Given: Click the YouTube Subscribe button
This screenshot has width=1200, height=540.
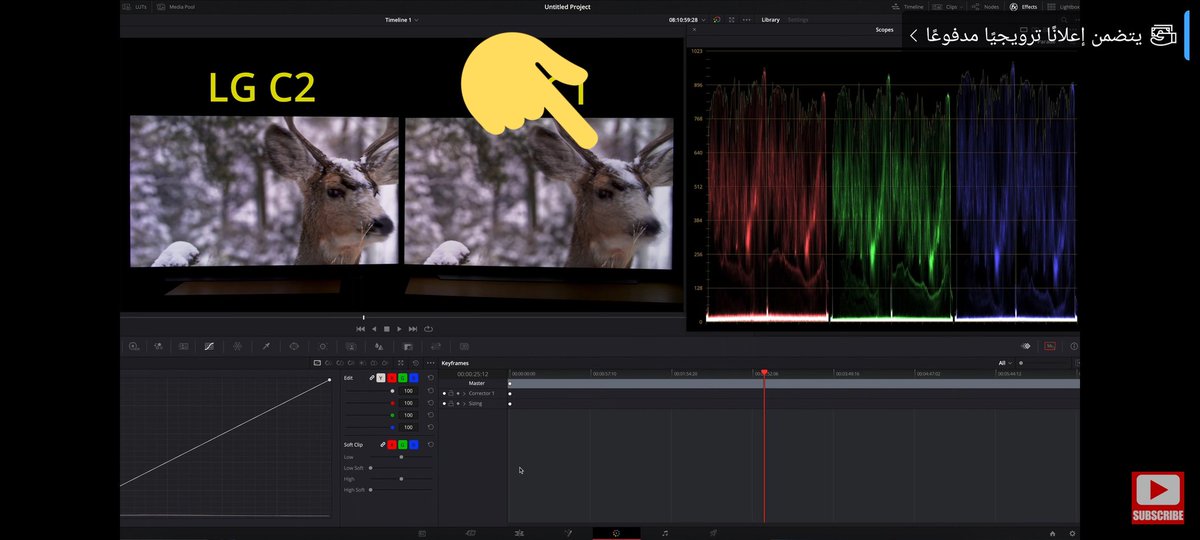Looking at the screenshot, I should tap(1158, 498).
